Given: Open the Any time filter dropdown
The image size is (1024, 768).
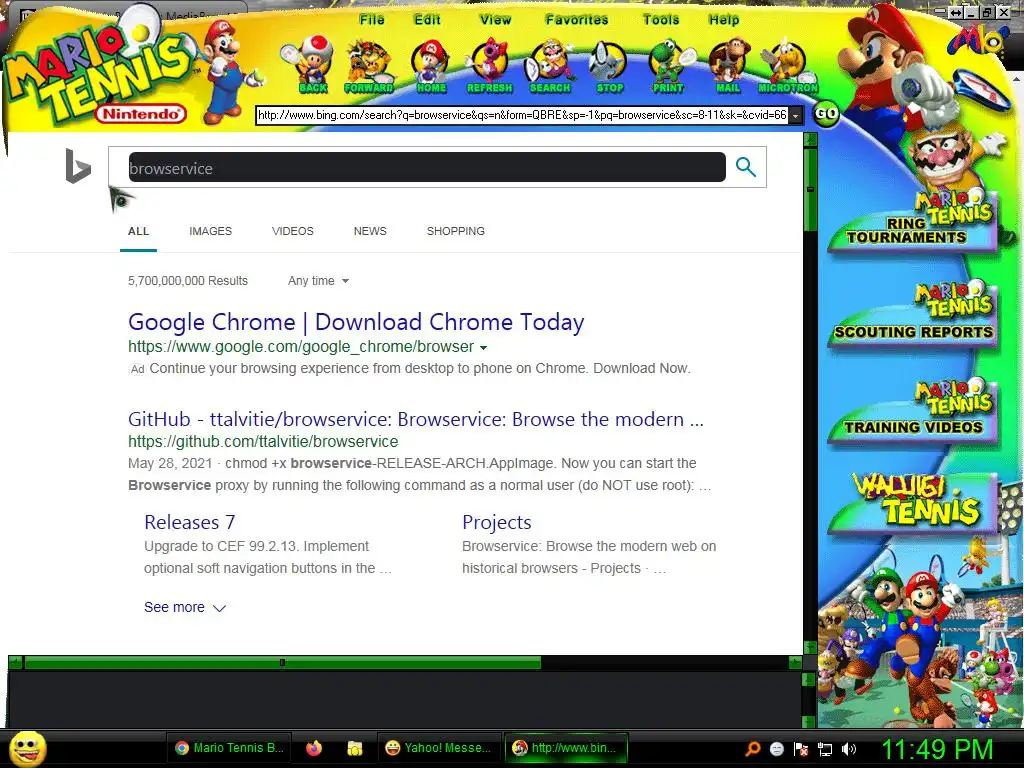Looking at the screenshot, I should 319,281.
